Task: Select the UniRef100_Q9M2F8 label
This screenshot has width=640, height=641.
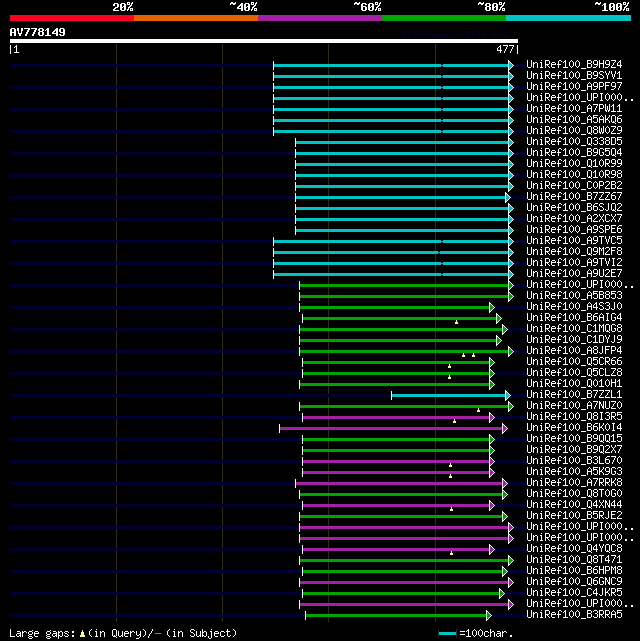Action: click(x=574, y=251)
